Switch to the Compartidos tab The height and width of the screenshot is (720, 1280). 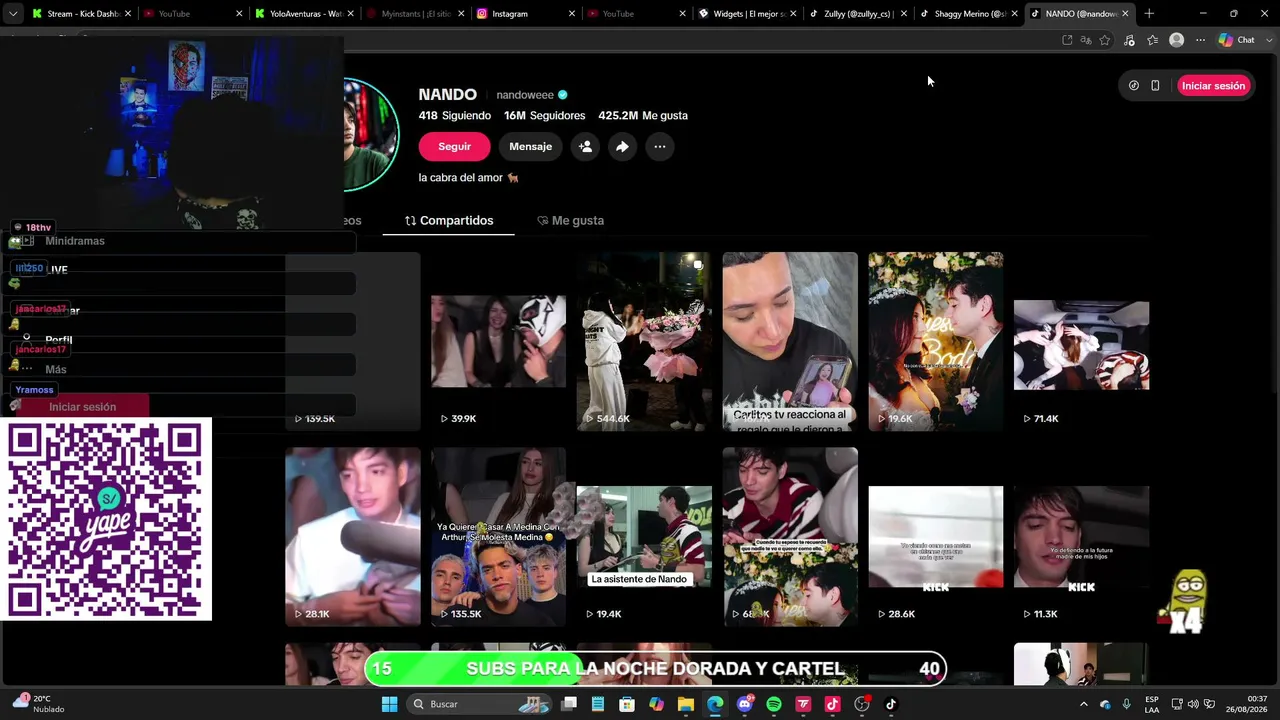pos(449,220)
